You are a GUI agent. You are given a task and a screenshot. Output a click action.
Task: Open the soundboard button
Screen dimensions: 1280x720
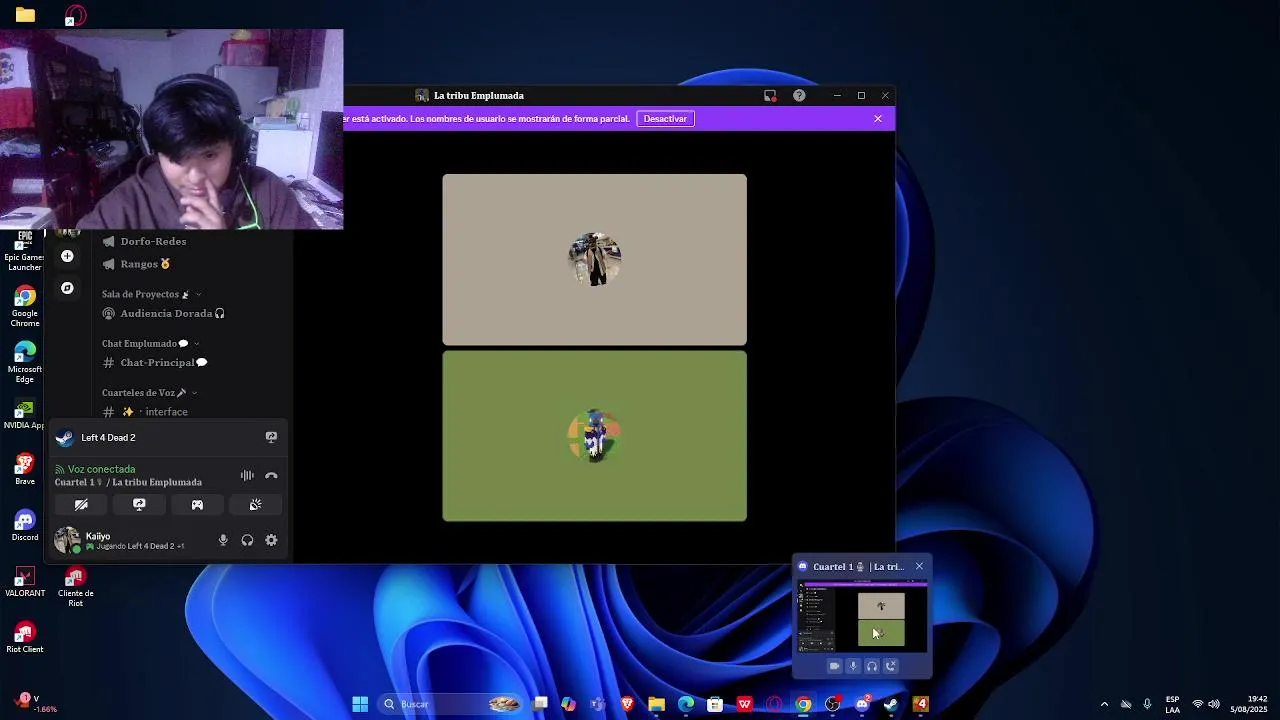[255, 505]
